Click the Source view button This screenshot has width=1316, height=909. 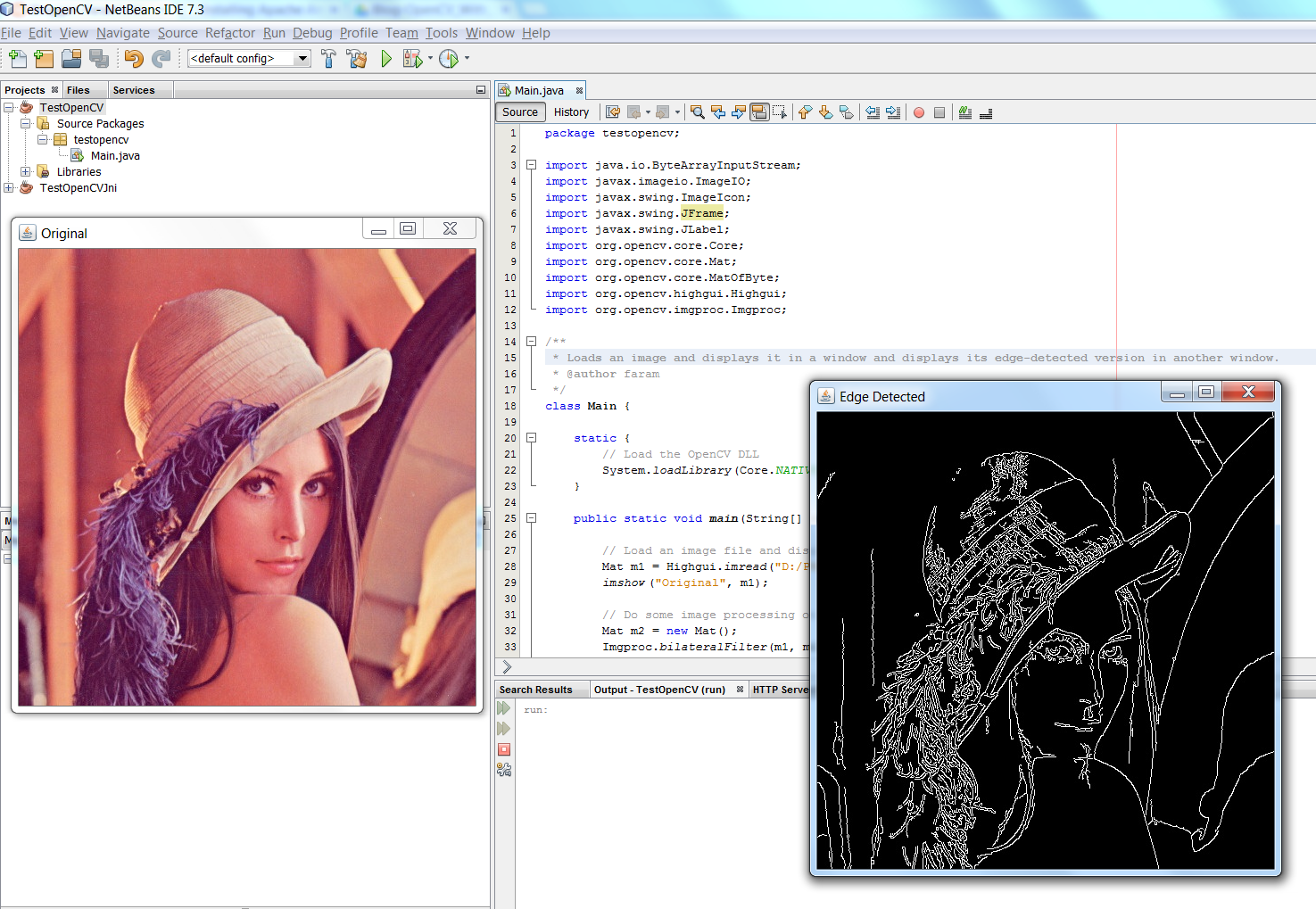[x=519, y=112]
